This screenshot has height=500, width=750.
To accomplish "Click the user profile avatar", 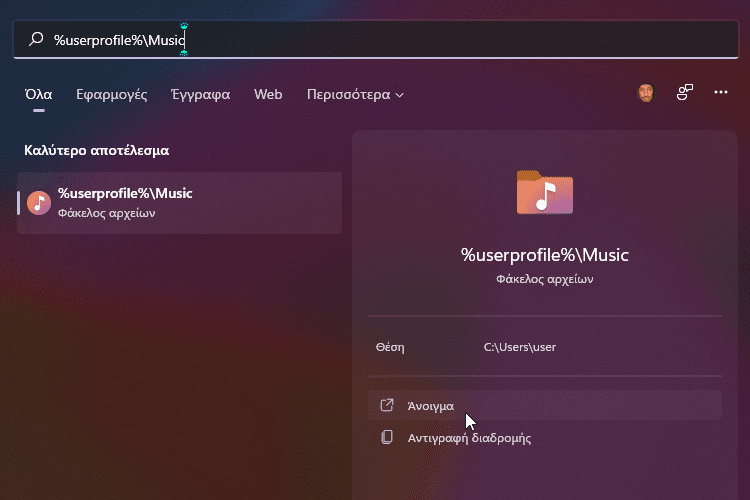I will (646, 93).
